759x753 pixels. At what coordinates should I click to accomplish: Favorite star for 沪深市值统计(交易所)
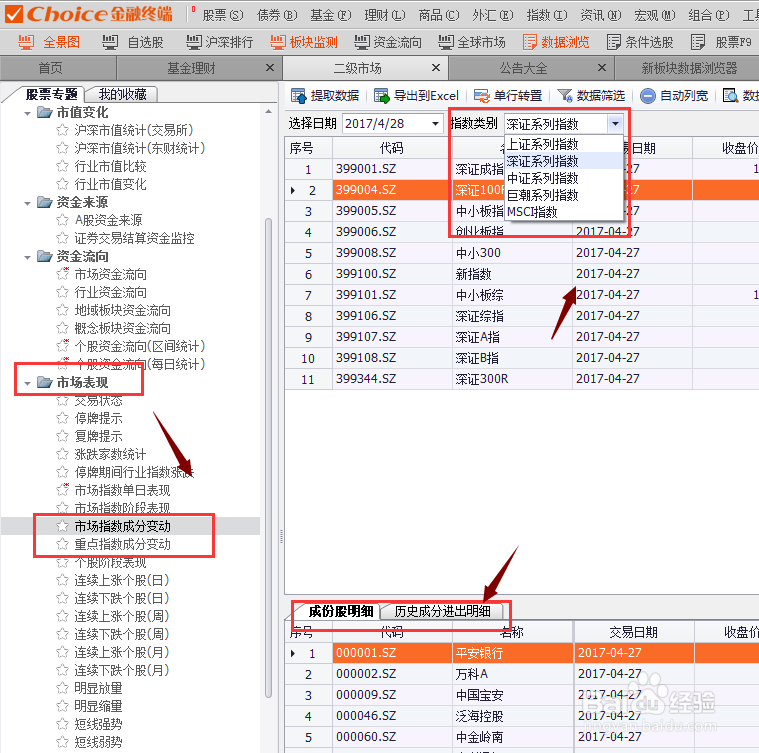[x=62, y=130]
